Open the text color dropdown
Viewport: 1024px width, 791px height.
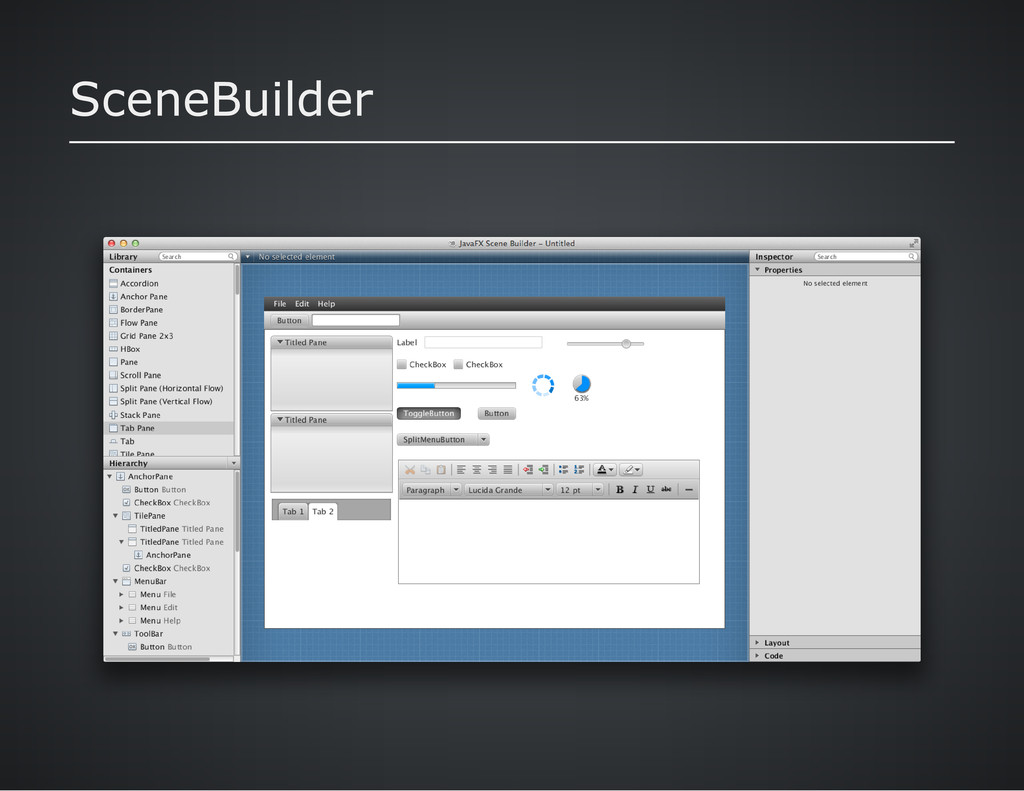(604, 470)
